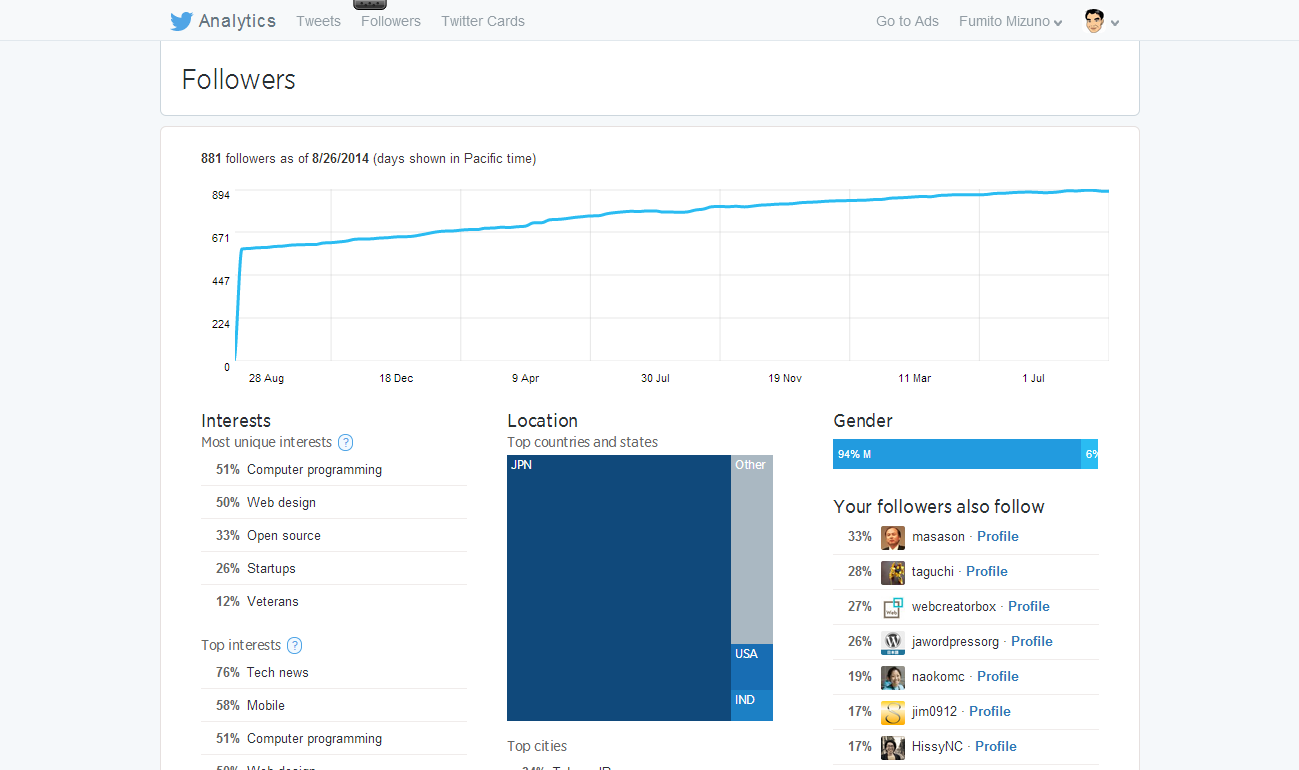This screenshot has height=770, width=1299.
Task: Open webcreatorbox's Profile link
Action: tap(1029, 607)
